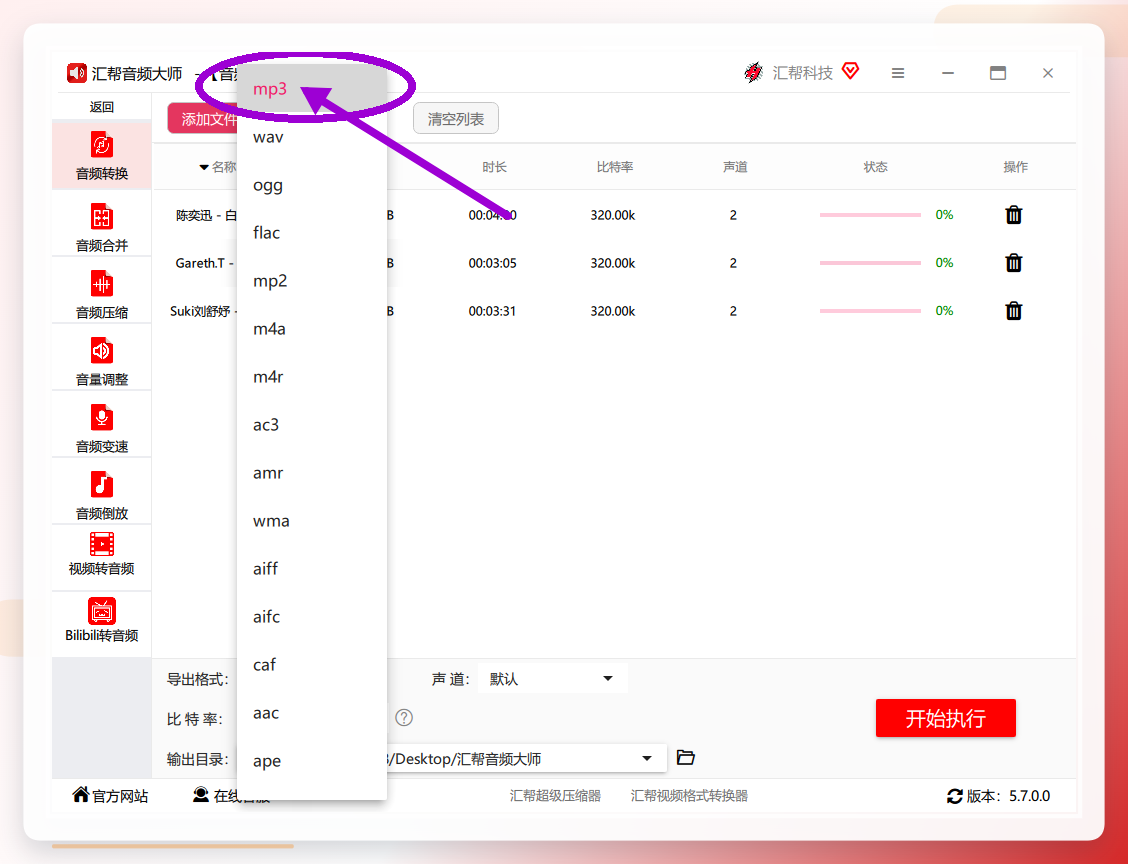The image size is (1128, 864).
Task: Click the Gareth.T file name
Action: [x=205, y=263]
